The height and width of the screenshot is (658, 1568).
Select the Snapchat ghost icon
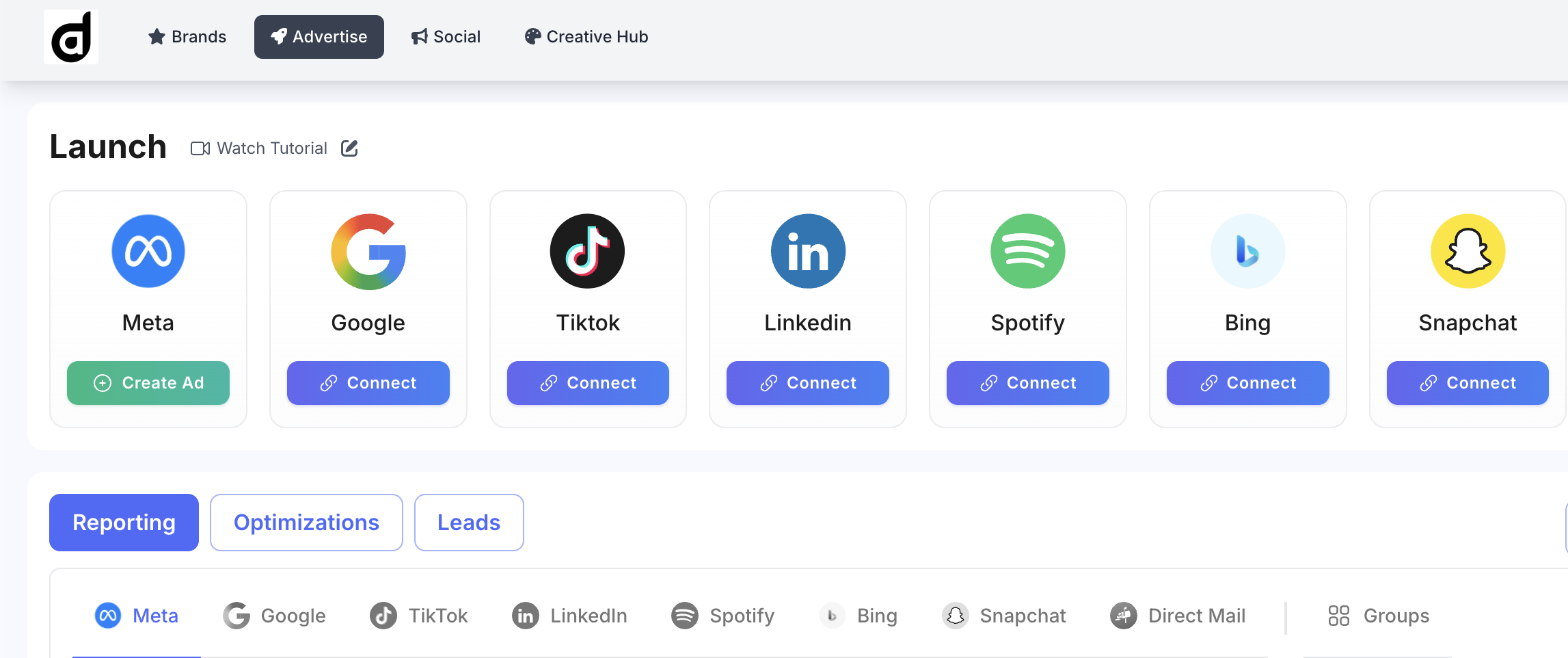click(1467, 251)
